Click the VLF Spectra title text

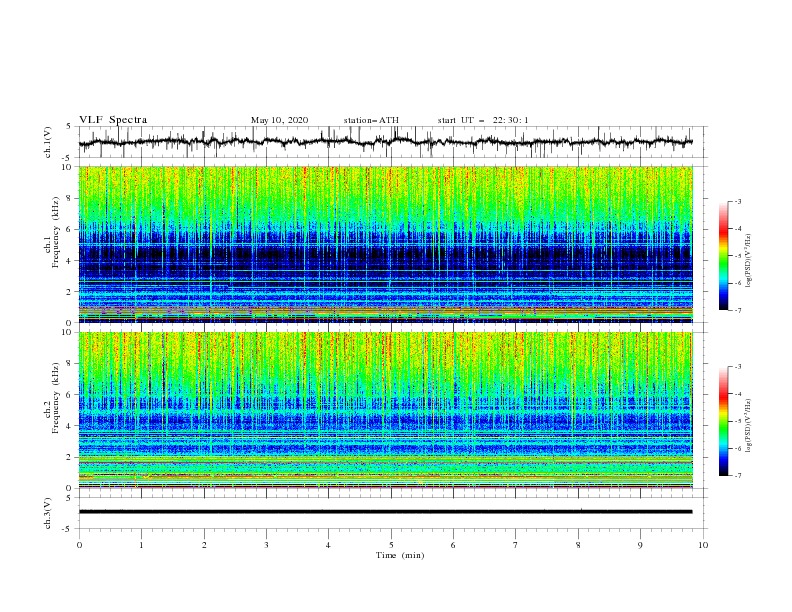113,120
